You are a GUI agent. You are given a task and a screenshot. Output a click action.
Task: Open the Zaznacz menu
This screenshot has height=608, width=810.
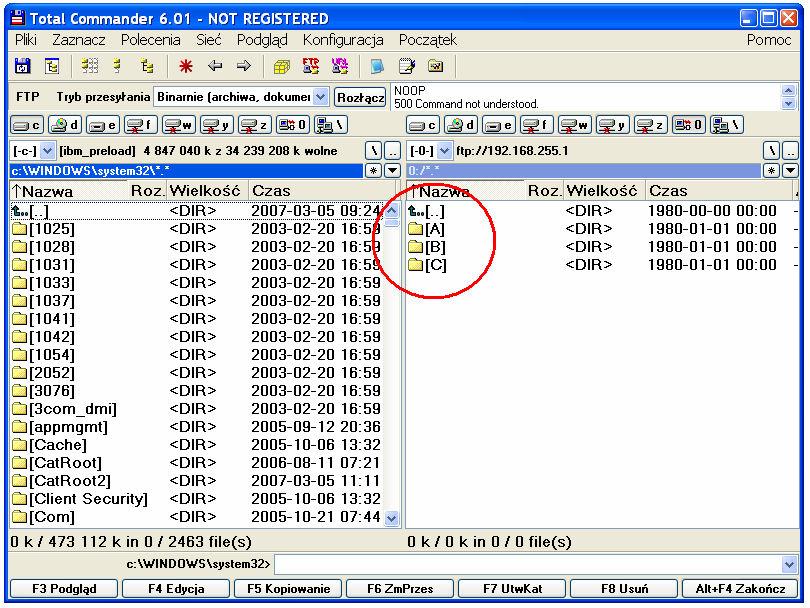click(79, 40)
